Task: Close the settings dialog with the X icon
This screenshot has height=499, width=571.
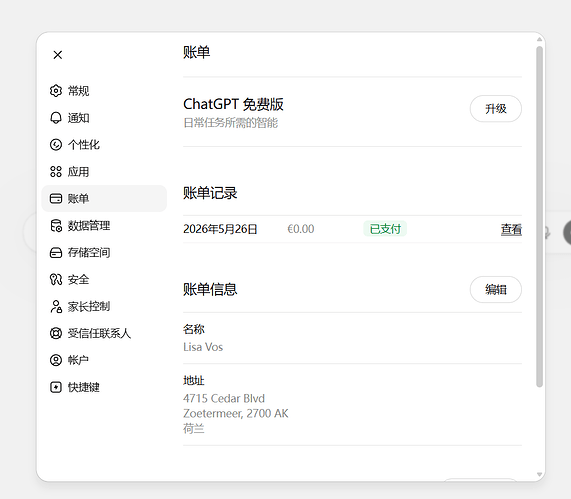Action: [x=58, y=55]
